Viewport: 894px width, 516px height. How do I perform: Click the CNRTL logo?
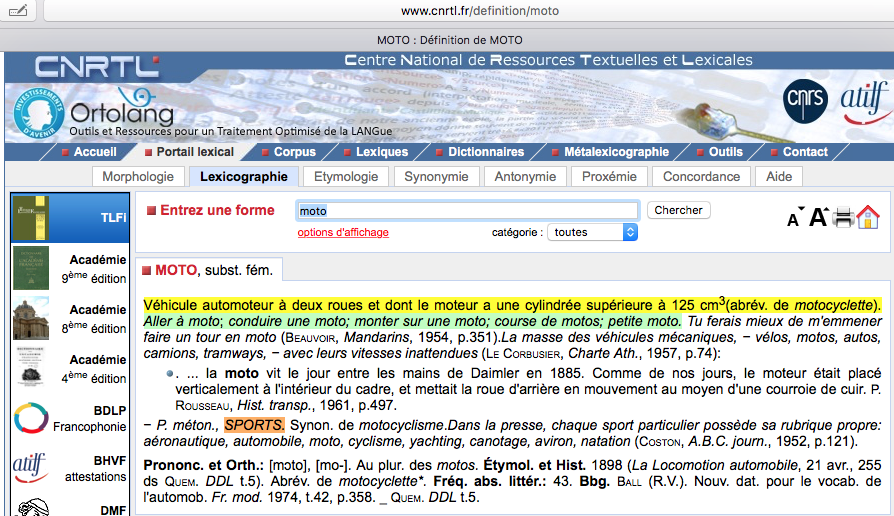[96, 67]
